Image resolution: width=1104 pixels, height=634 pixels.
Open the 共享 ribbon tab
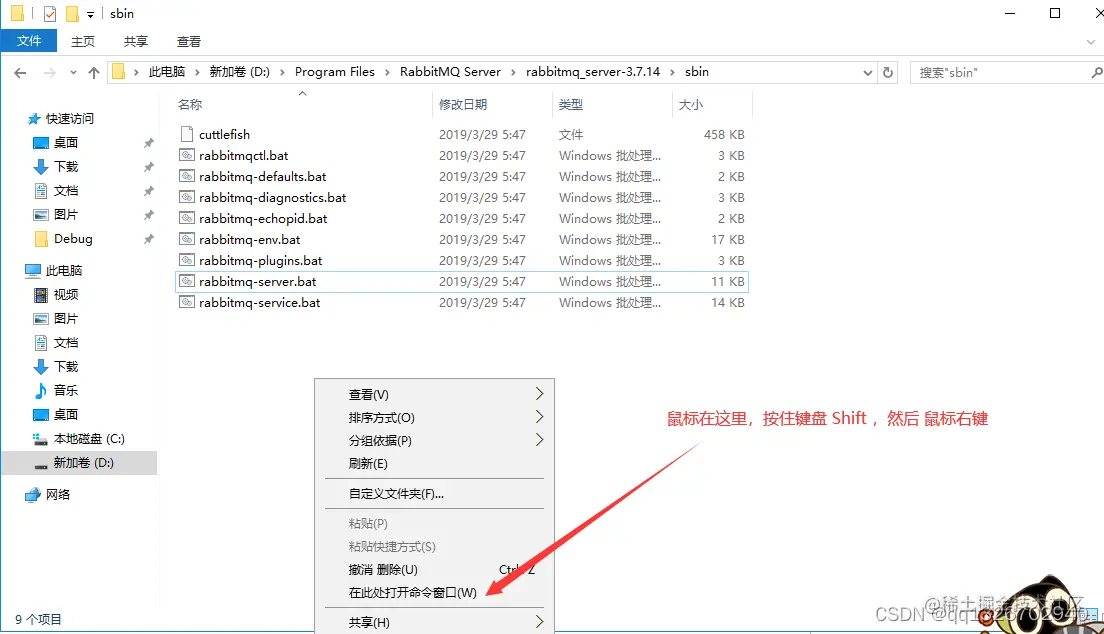(x=135, y=42)
